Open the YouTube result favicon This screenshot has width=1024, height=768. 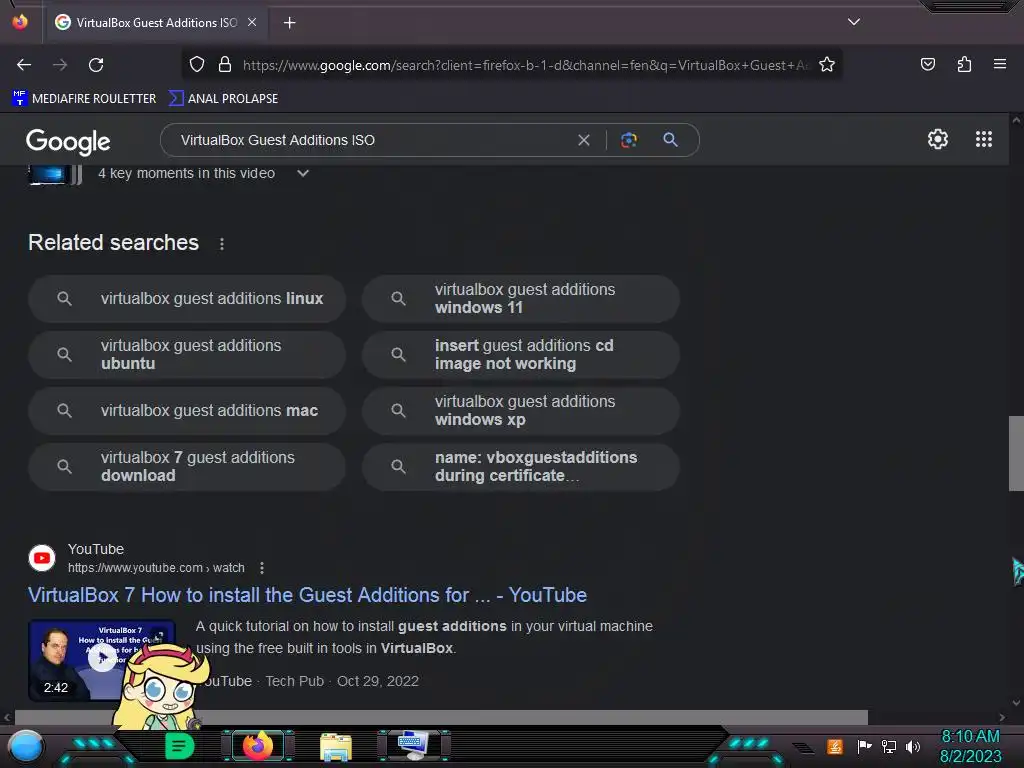point(42,558)
